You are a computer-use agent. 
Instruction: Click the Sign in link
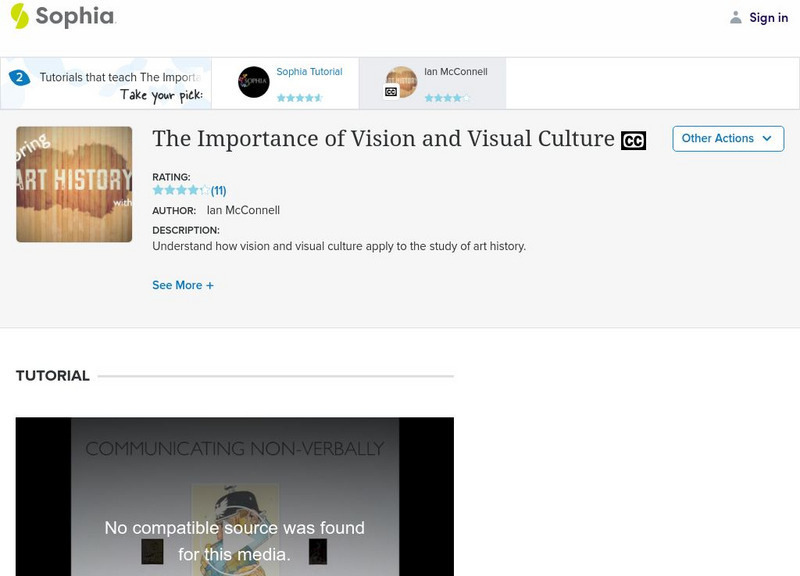pos(768,17)
